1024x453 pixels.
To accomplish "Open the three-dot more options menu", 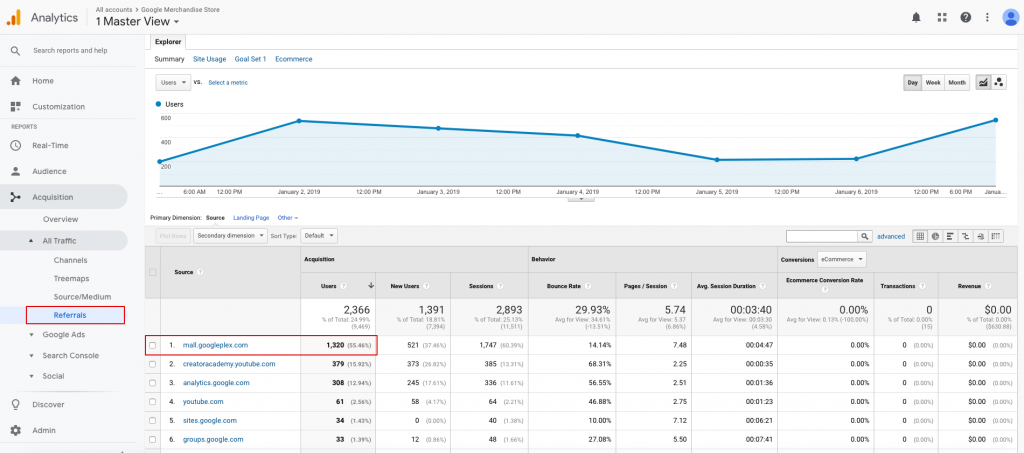I will pos(987,18).
